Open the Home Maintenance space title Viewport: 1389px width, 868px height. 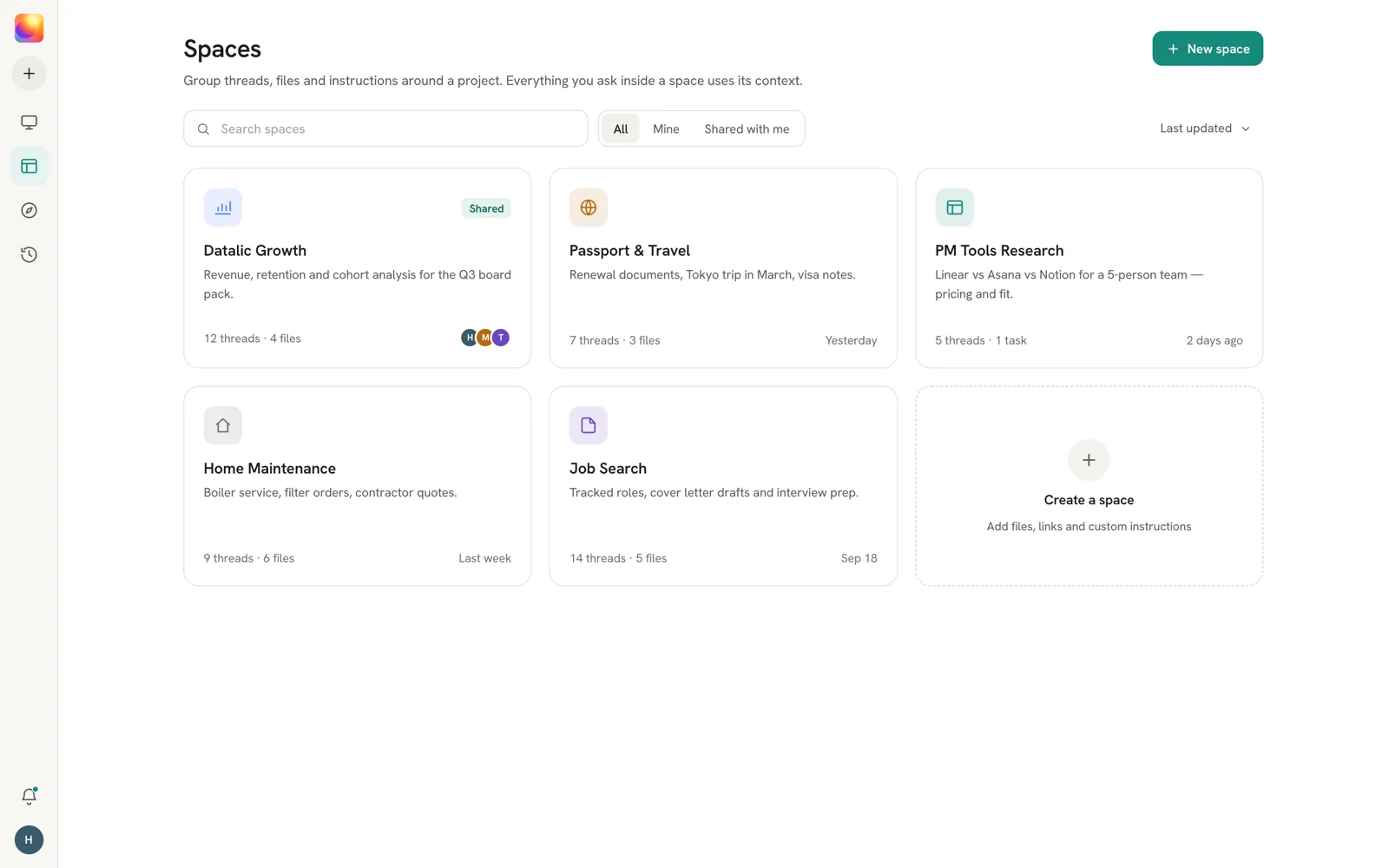(x=270, y=469)
